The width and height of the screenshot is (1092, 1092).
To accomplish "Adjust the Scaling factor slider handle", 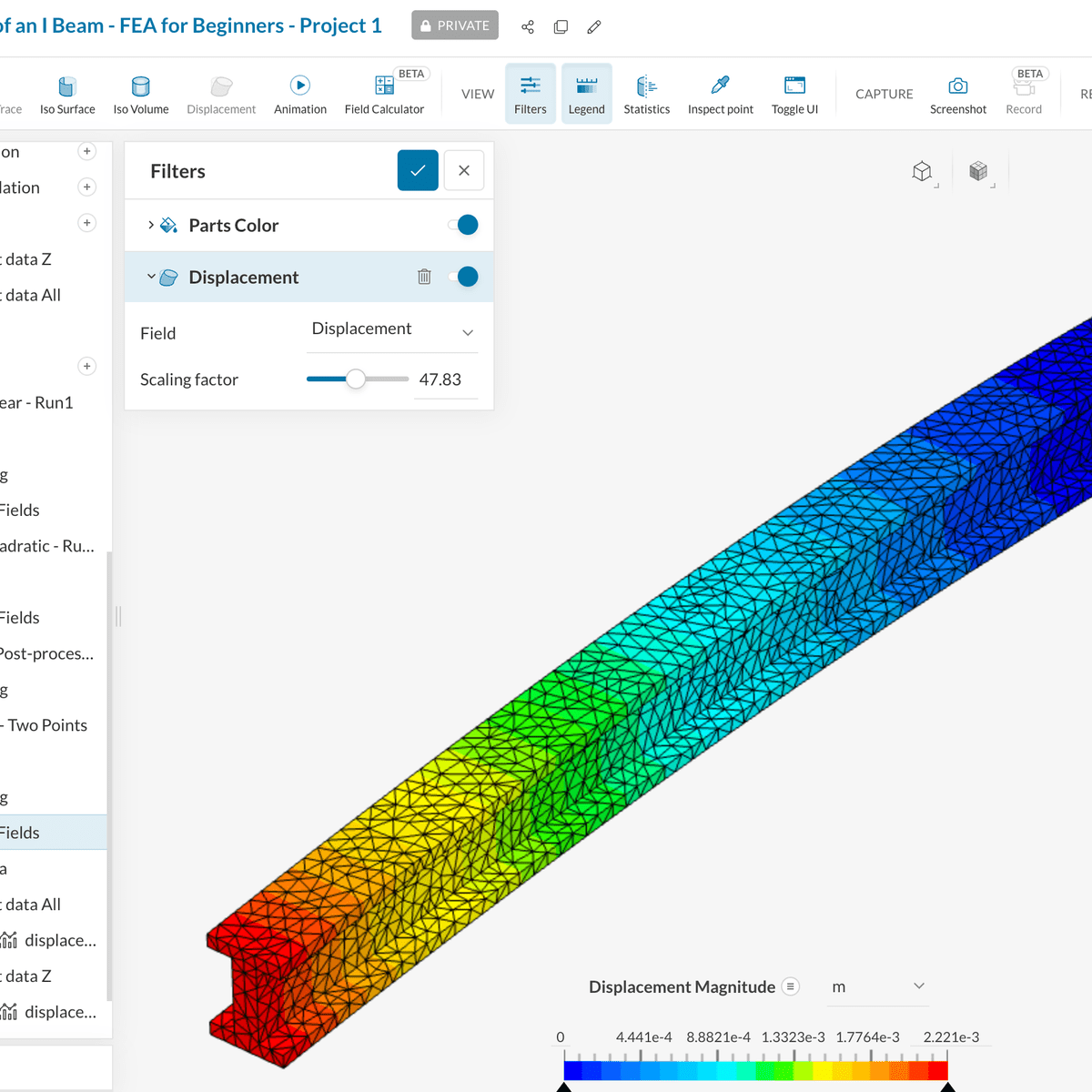I will 356,379.
